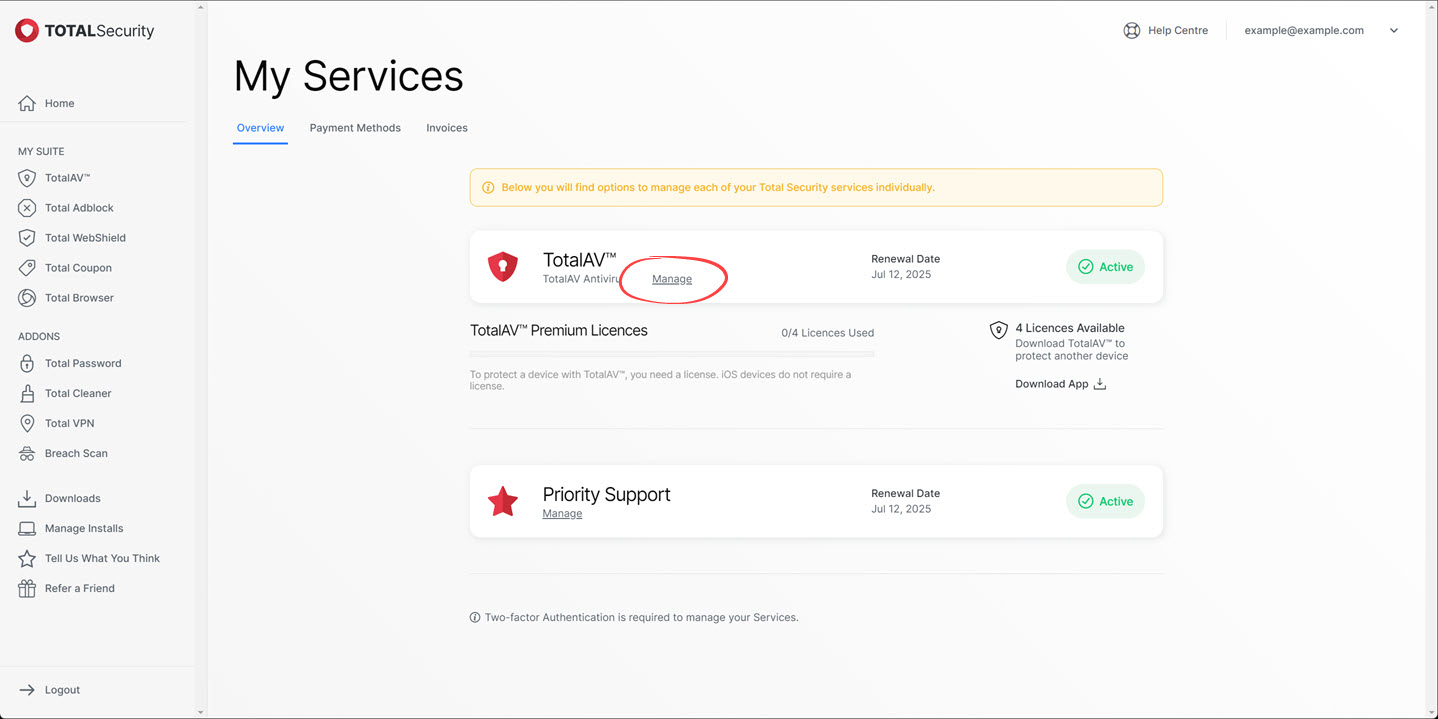Click the Help Centre link
1438x719 pixels.
click(x=1178, y=31)
